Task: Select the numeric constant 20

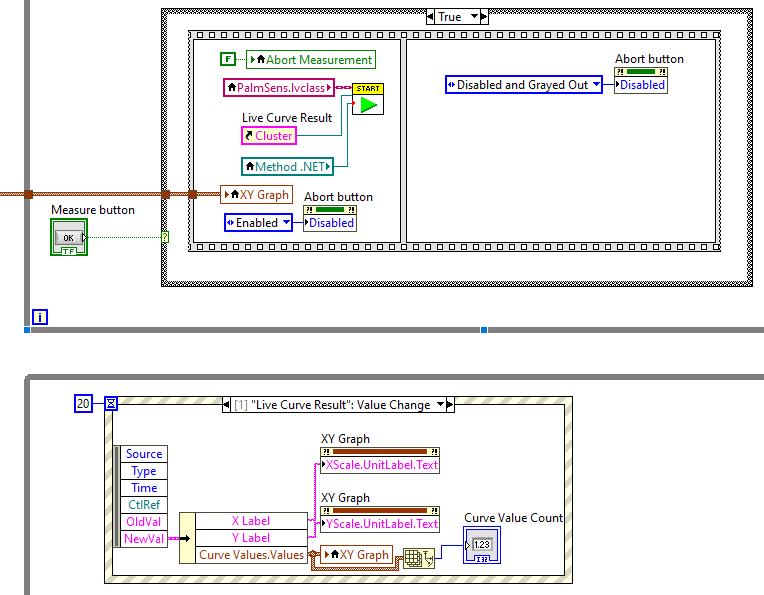Action: coord(84,403)
